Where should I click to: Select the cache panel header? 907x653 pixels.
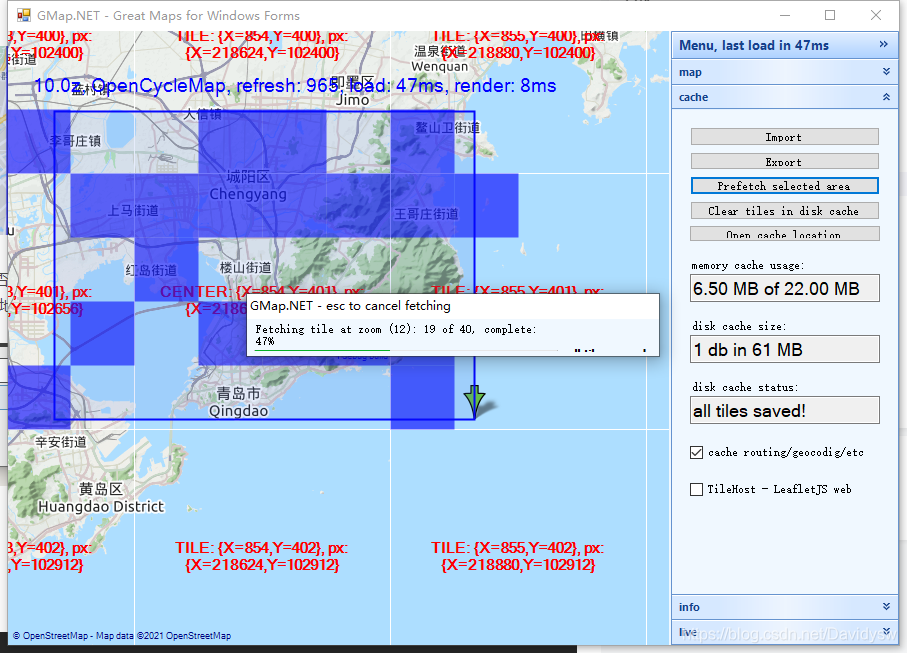[x=784, y=97]
